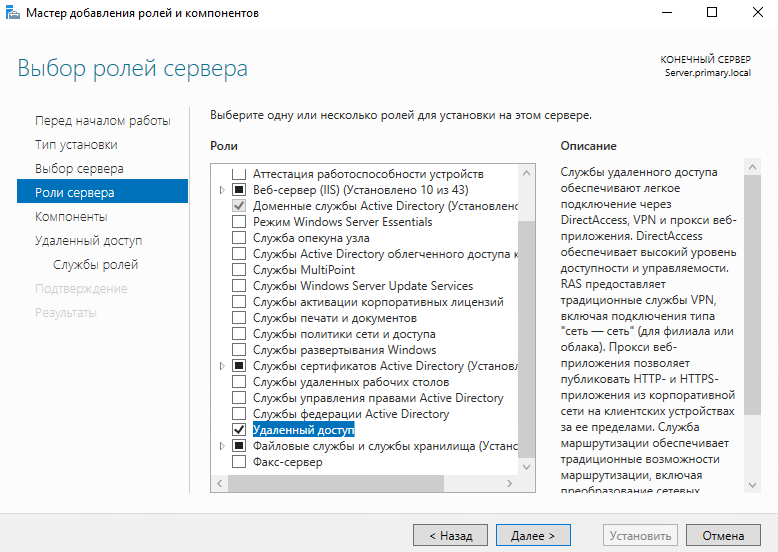
Task: Open the Перед началом работы step
Action: [x=102, y=121]
